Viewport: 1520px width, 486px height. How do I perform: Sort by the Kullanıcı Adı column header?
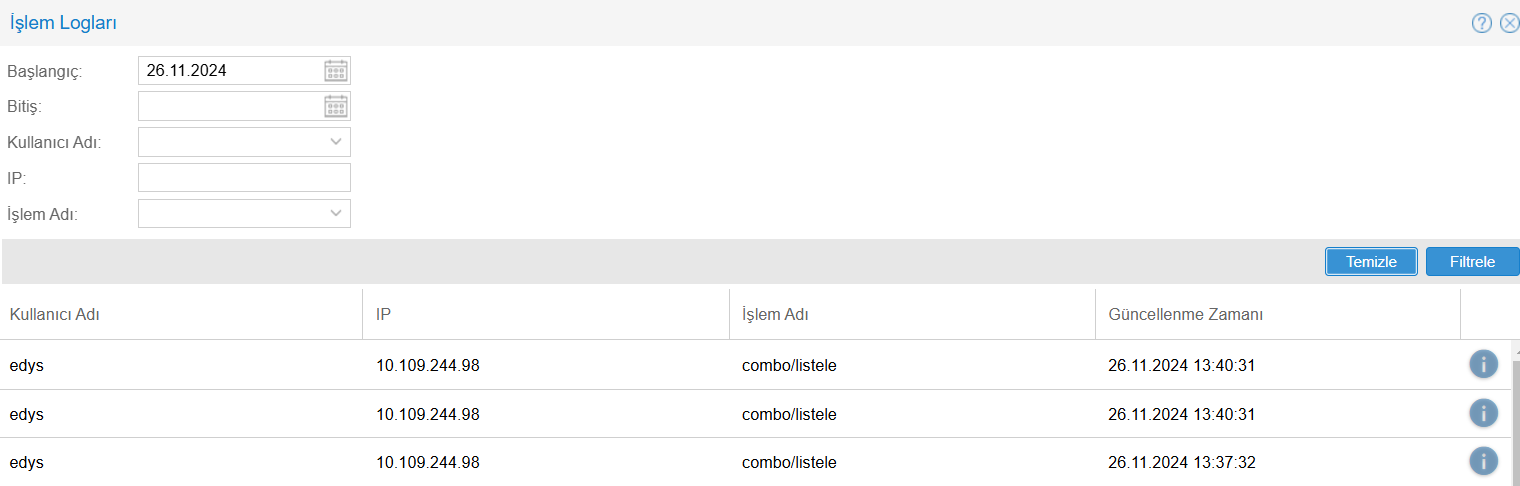[55, 314]
